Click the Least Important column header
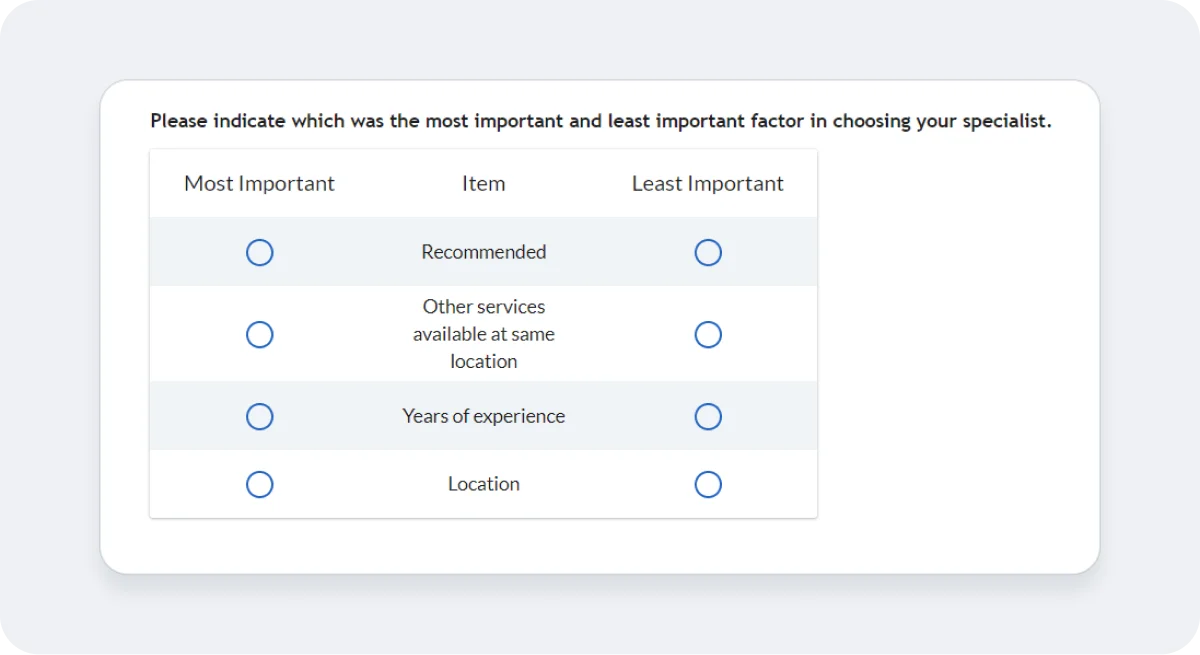The image size is (1200, 655). [707, 183]
